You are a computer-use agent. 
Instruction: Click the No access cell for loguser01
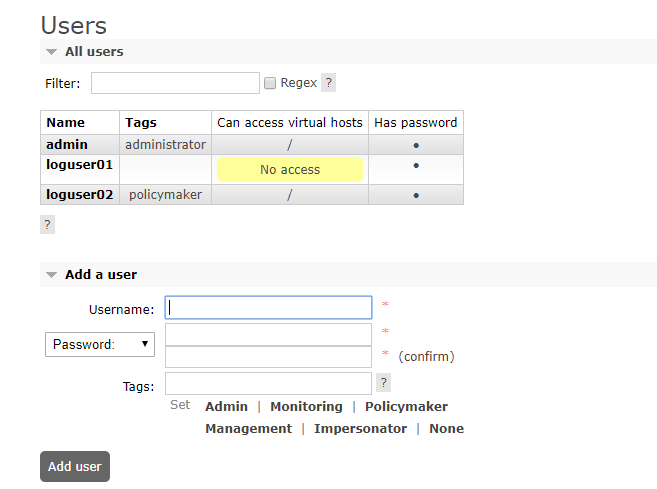click(290, 170)
